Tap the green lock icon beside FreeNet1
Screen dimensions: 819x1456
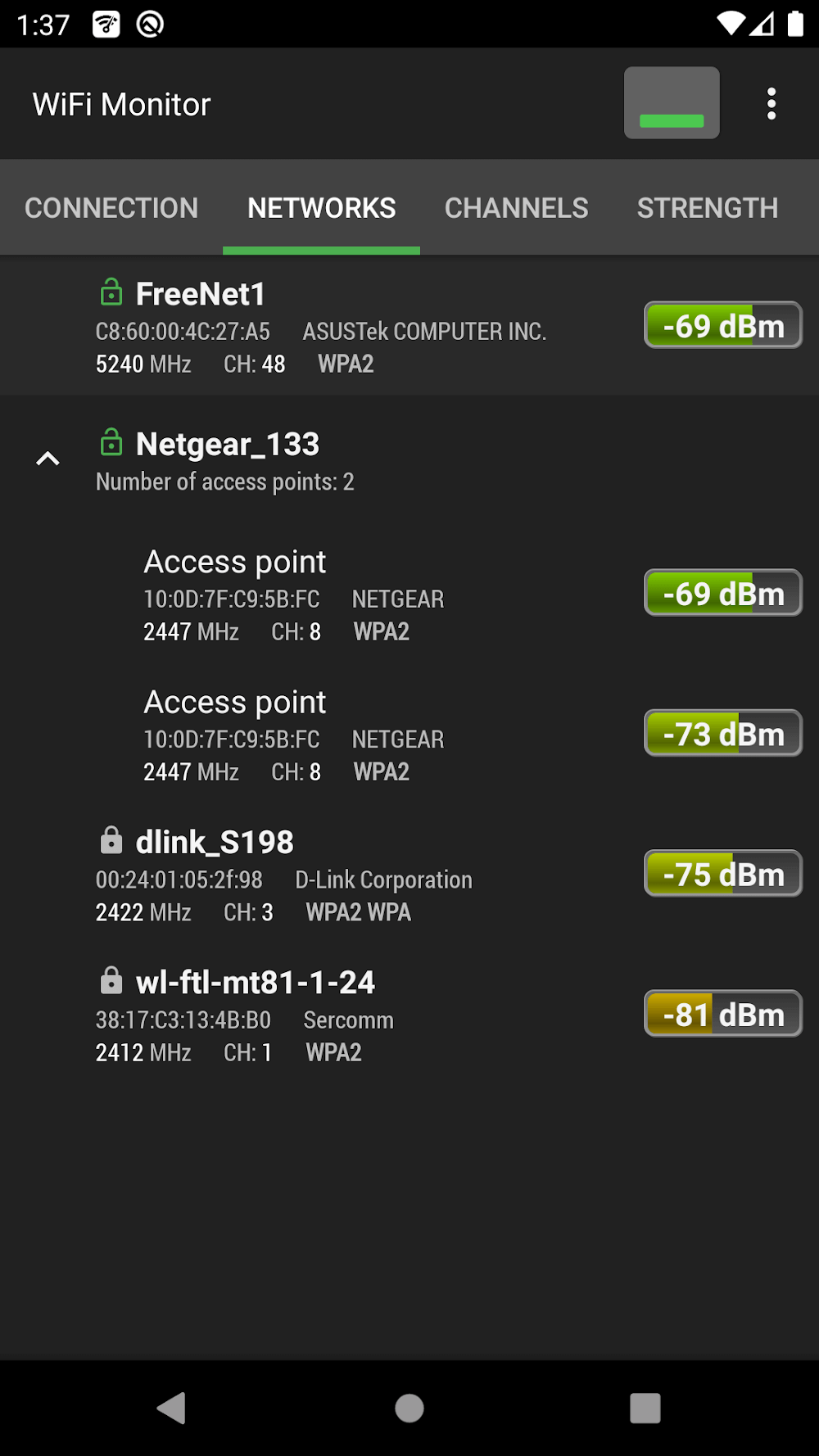(x=111, y=292)
